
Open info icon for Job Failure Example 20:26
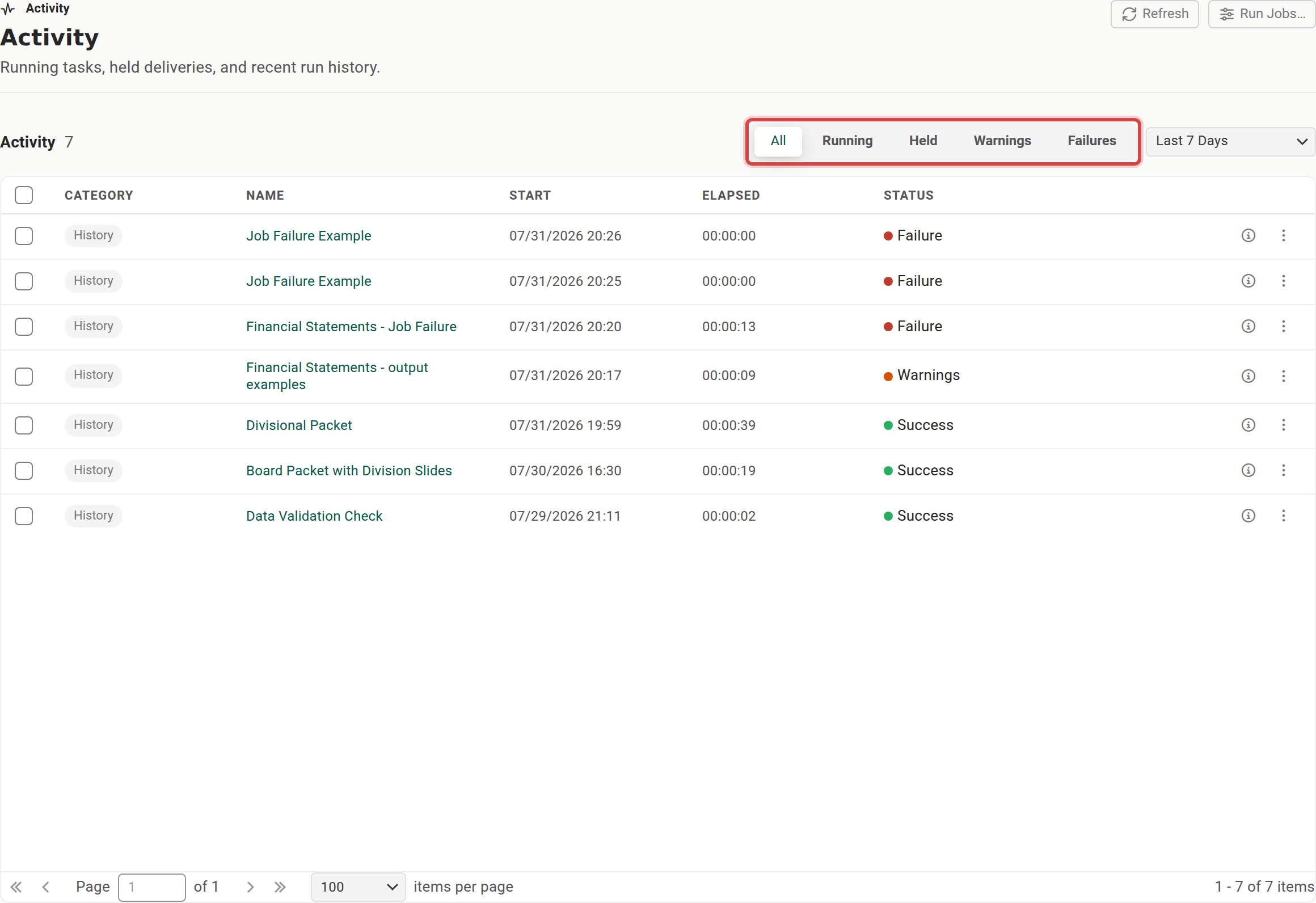pyautogui.click(x=1248, y=235)
